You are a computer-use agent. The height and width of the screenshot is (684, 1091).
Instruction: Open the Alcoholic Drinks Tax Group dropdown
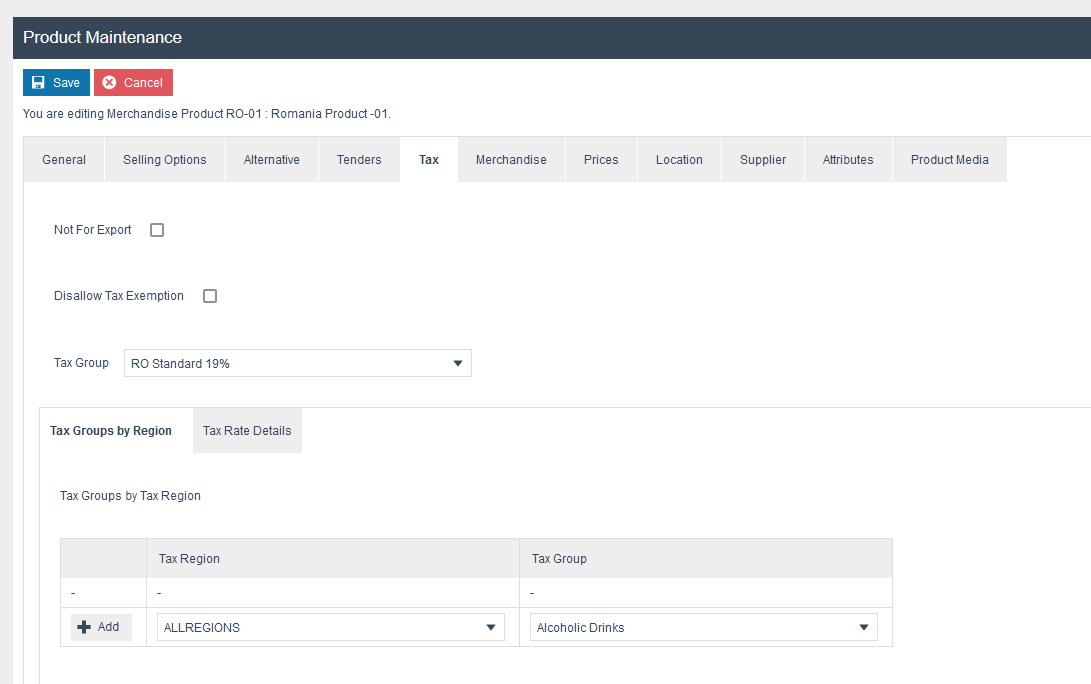click(x=704, y=627)
